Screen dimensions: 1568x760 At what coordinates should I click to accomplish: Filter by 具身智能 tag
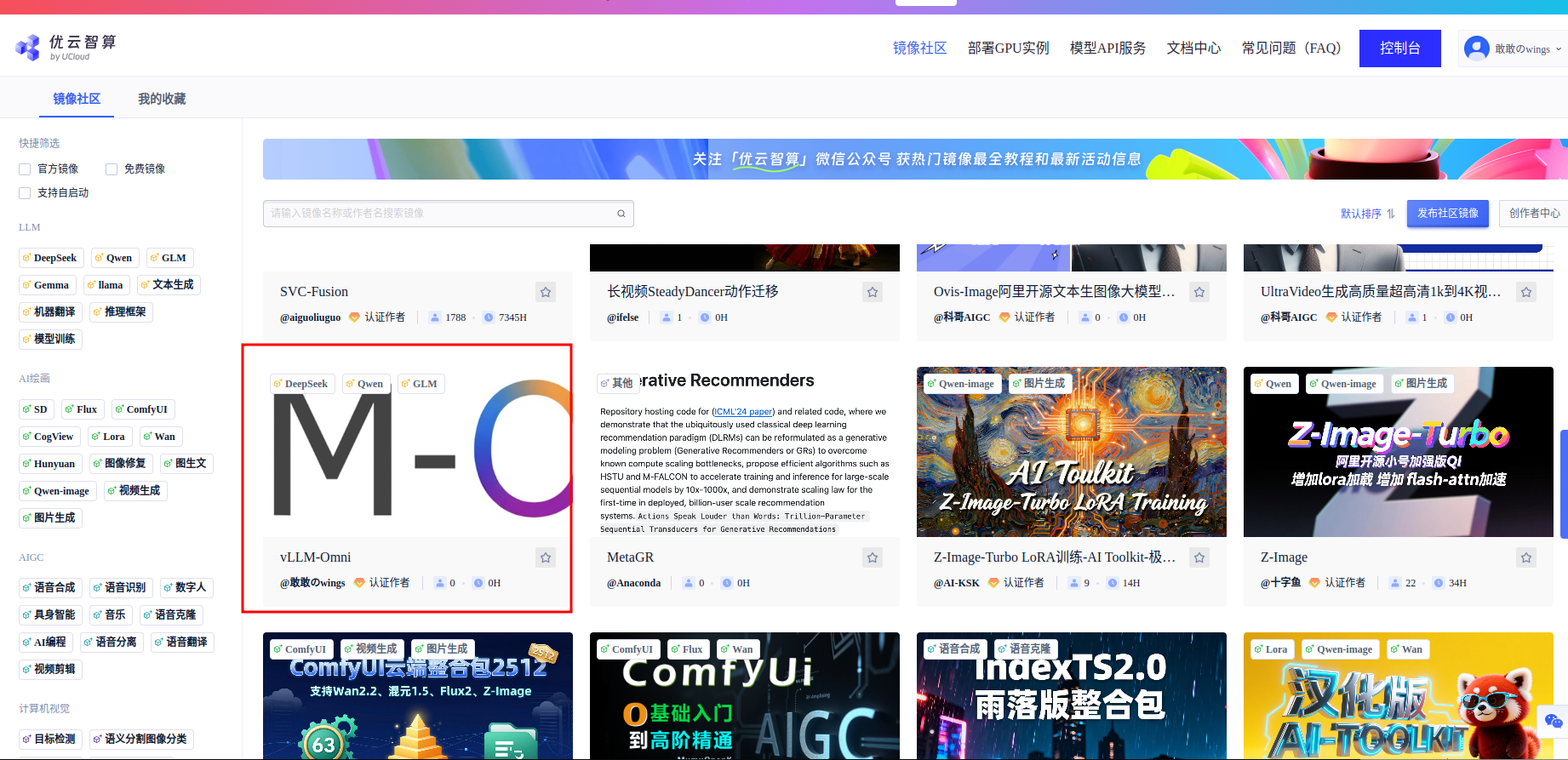click(x=50, y=615)
